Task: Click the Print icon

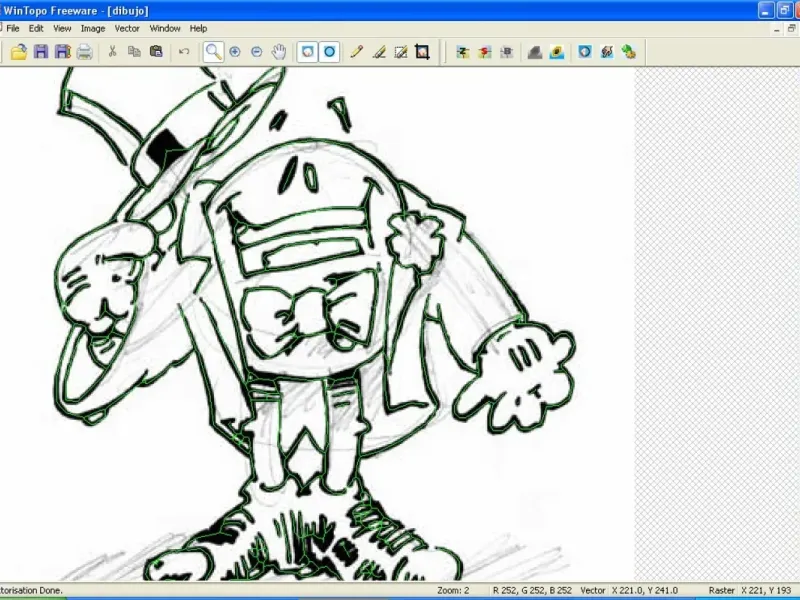Action: click(85, 52)
